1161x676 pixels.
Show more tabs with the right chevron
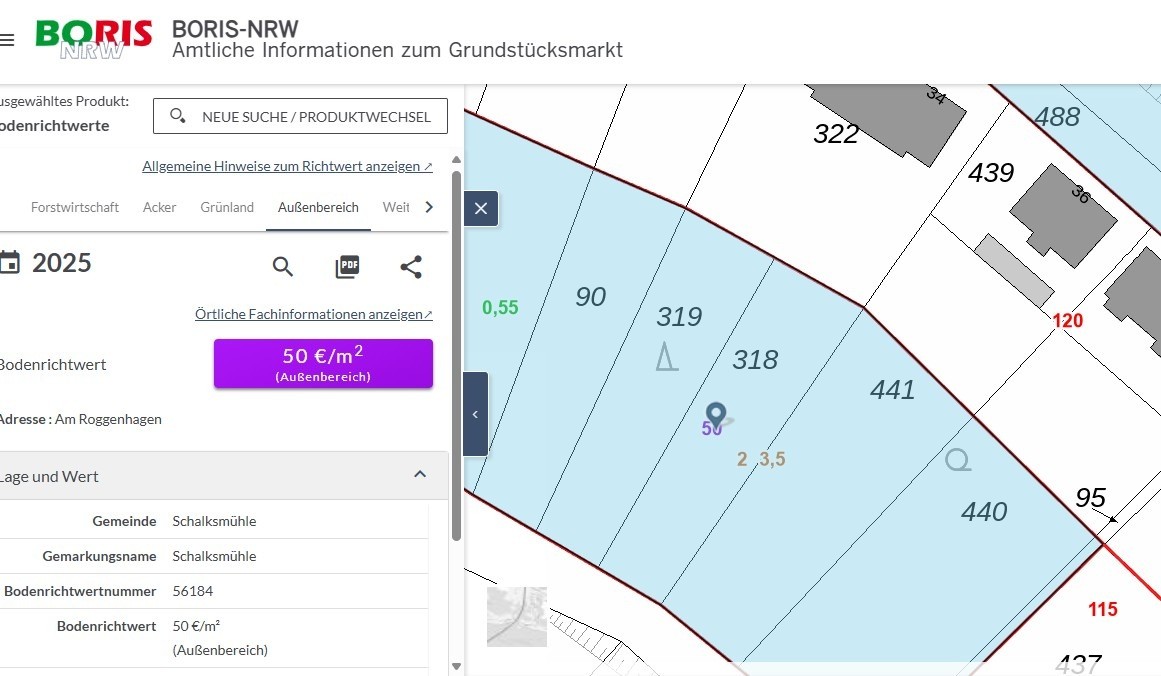tap(429, 207)
